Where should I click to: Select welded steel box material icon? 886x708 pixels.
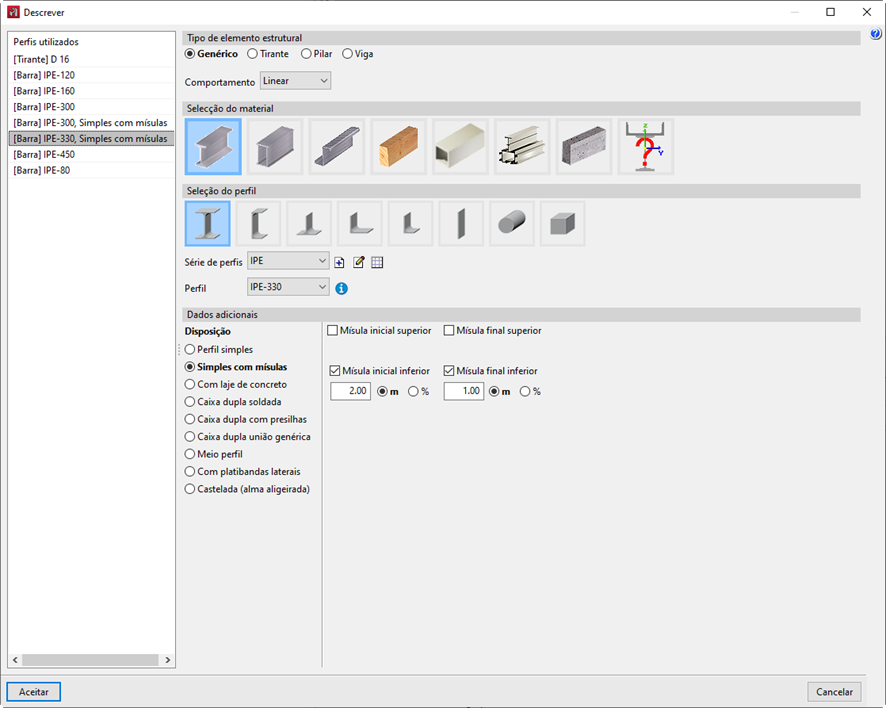point(275,146)
